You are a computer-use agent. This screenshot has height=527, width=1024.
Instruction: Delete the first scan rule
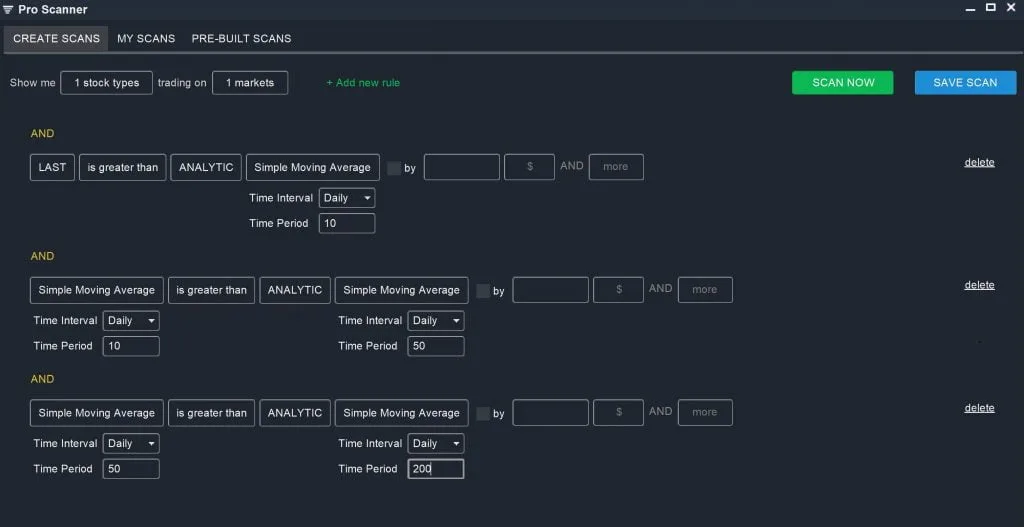pos(979,163)
